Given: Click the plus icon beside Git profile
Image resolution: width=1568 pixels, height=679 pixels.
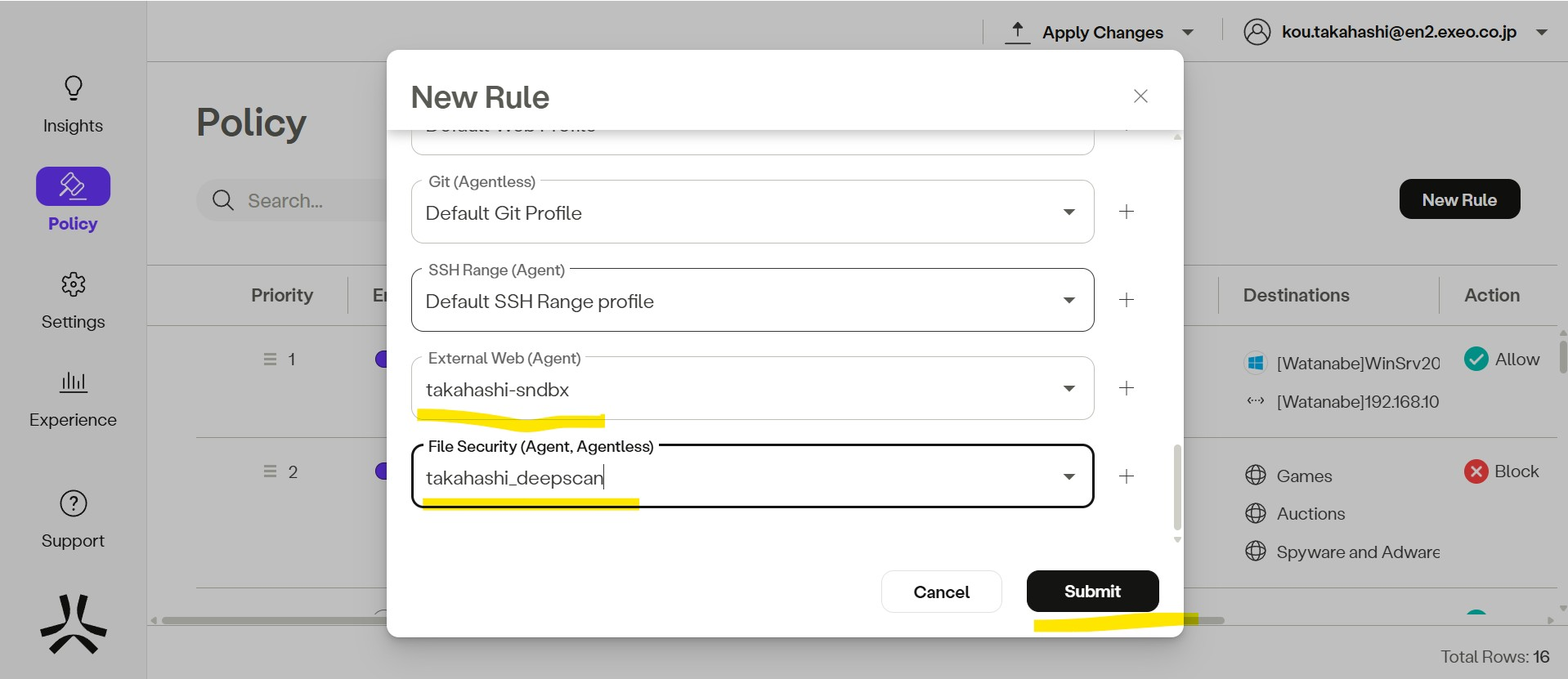Looking at the screenshot, I should [x=1127, y=212].
